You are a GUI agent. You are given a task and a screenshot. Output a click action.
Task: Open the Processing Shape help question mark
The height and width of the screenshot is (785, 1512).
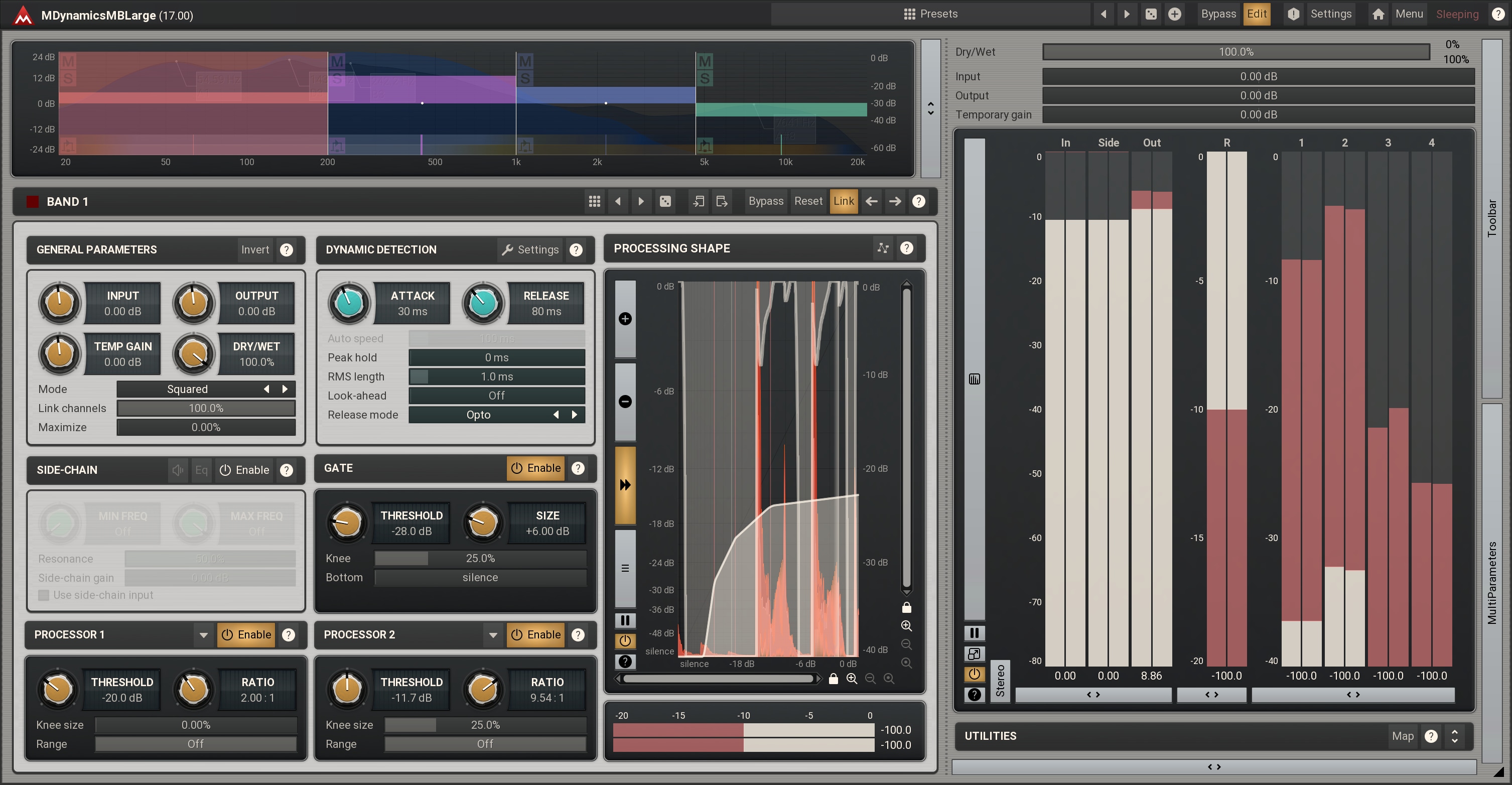[x=906, y=248]
